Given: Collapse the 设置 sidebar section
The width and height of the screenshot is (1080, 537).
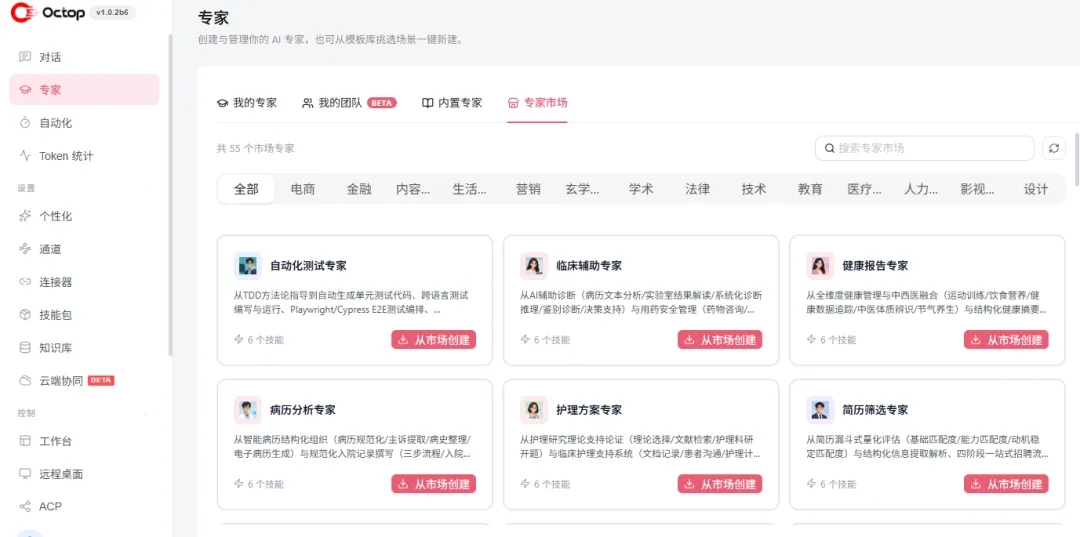Looking at the screenshot, I should pyautogui.click(x=146, y=188).
